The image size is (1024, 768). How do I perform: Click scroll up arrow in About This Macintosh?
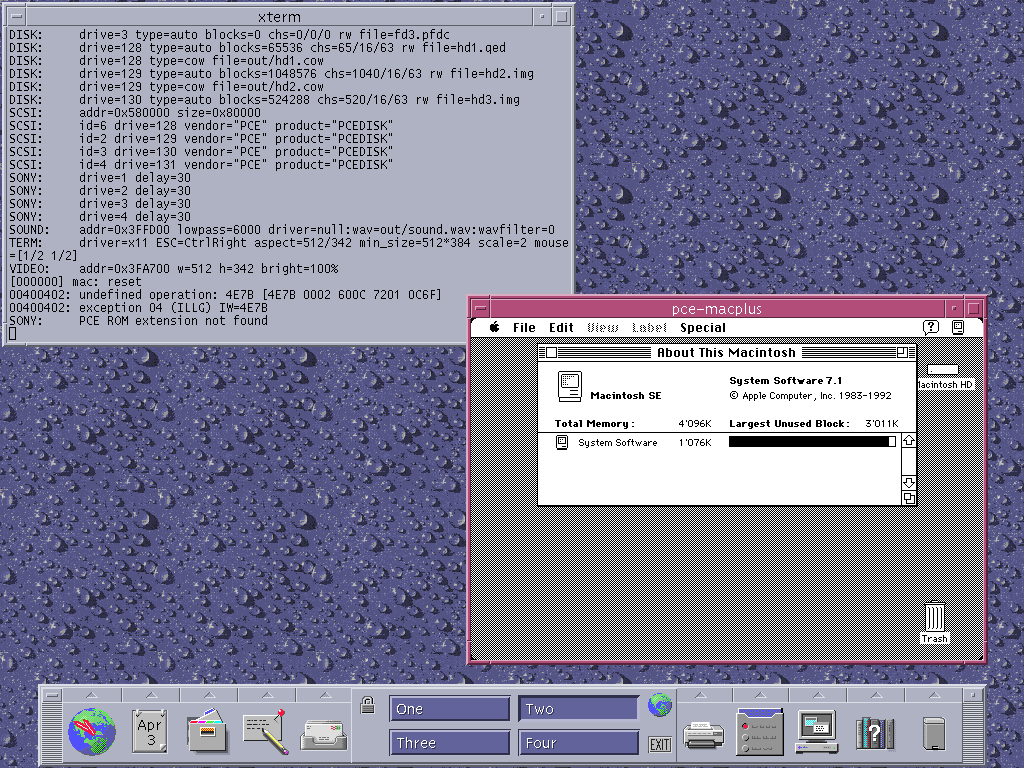click(x=908, y=441)
